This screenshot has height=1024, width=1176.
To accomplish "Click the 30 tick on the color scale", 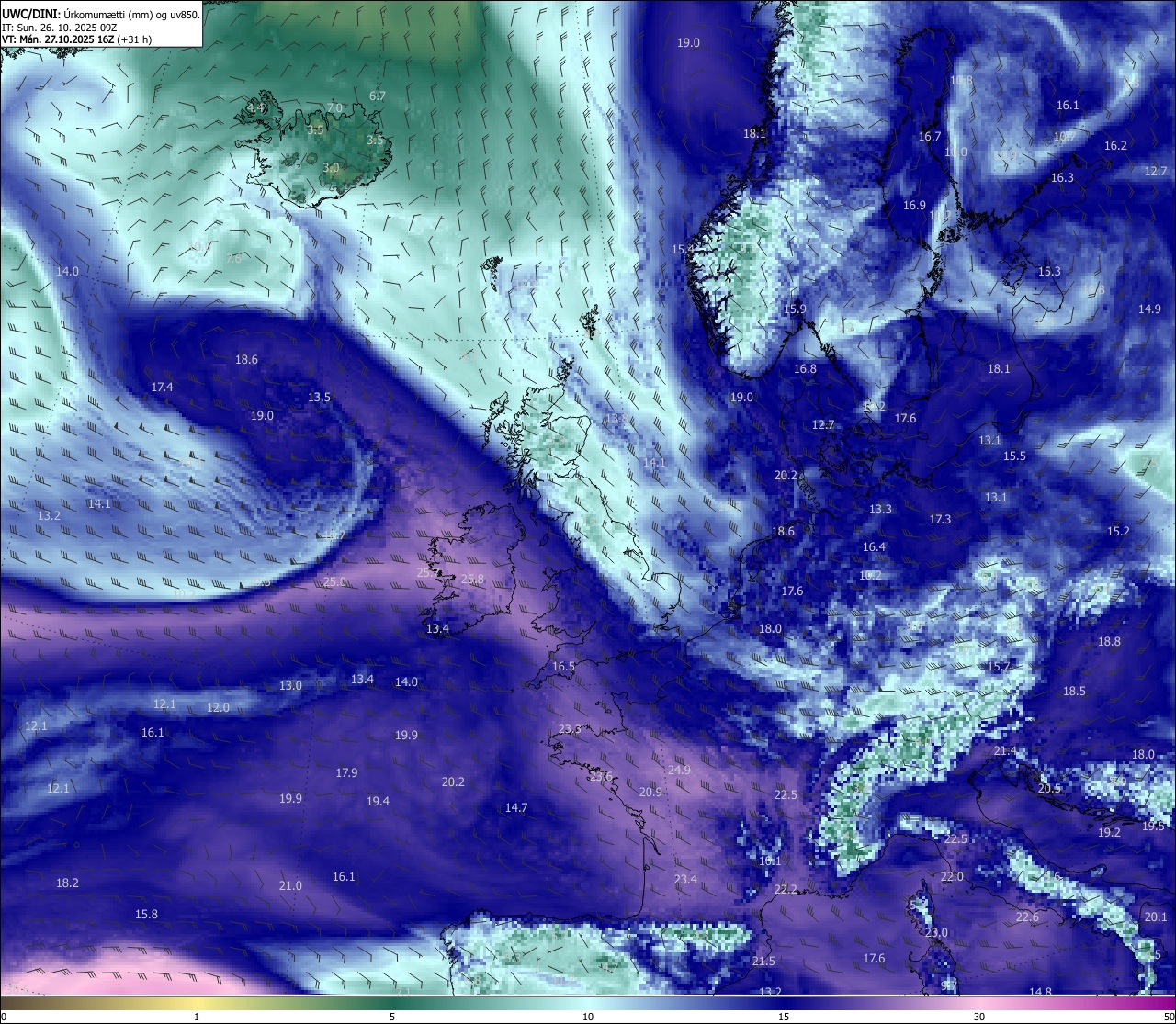I will point(979,1017).
